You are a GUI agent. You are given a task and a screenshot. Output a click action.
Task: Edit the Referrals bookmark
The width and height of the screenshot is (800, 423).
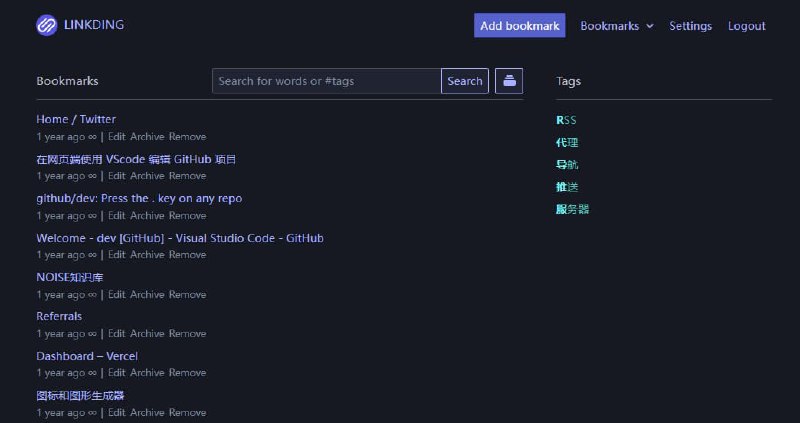click(x=116, y=334)
